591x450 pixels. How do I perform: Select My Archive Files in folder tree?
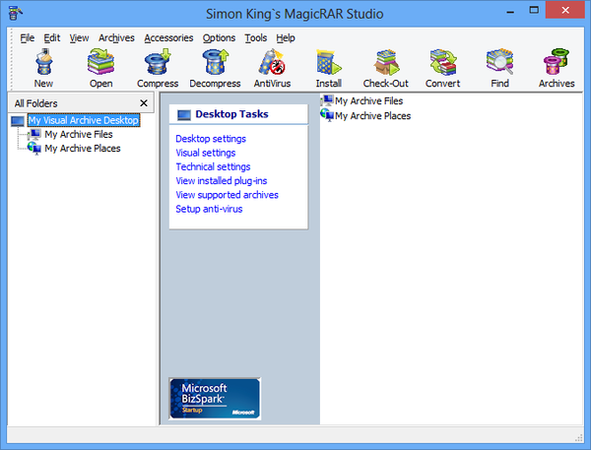[78, 134]
